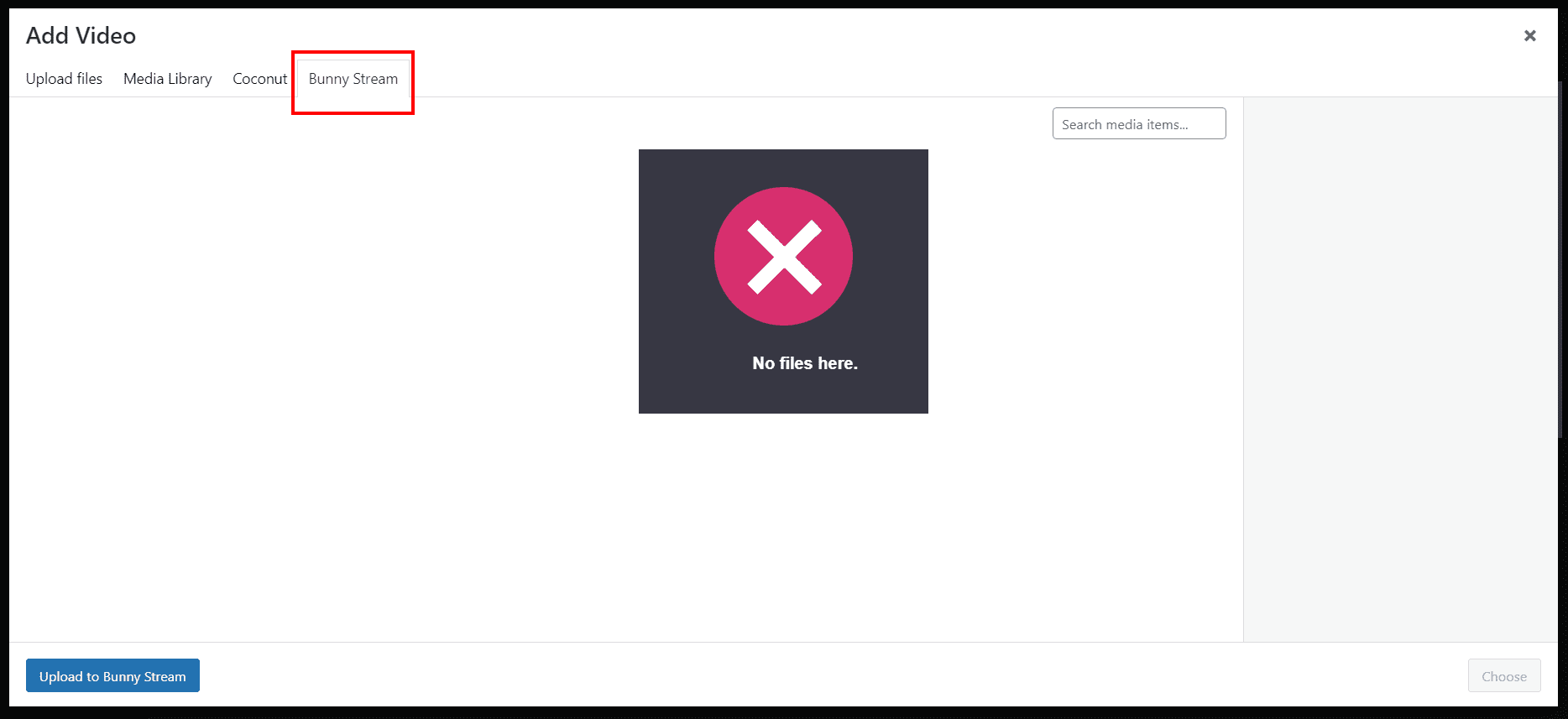This screenshot has height=719, width=1568.
Task: Click inside the grey attachment details sidebar
Action: tap(1400, 369)
